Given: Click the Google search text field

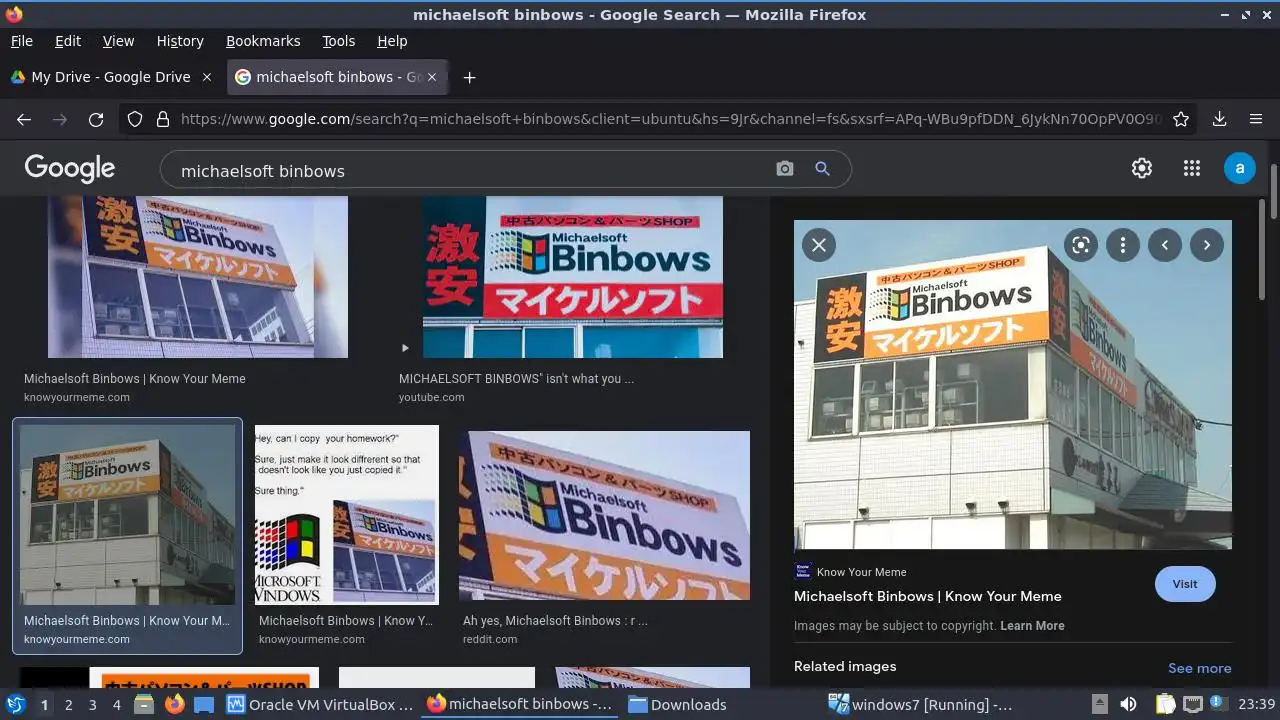Looking at the screenshot, I should [470, 170].
